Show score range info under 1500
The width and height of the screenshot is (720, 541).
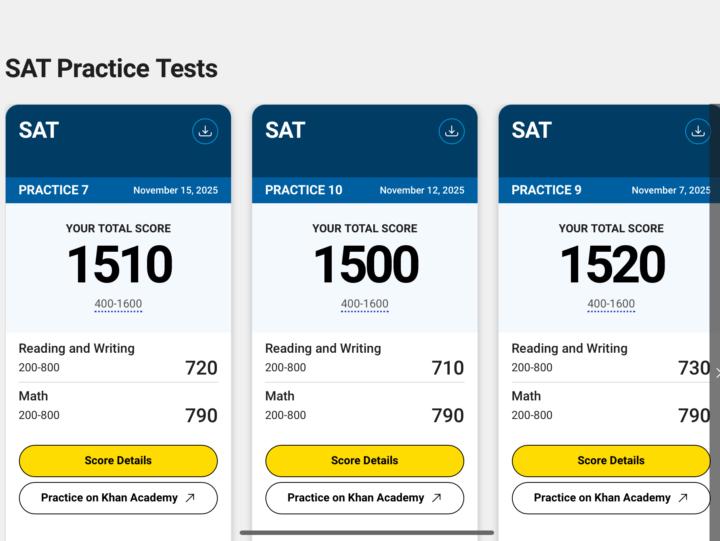click(x=364, y=304)
